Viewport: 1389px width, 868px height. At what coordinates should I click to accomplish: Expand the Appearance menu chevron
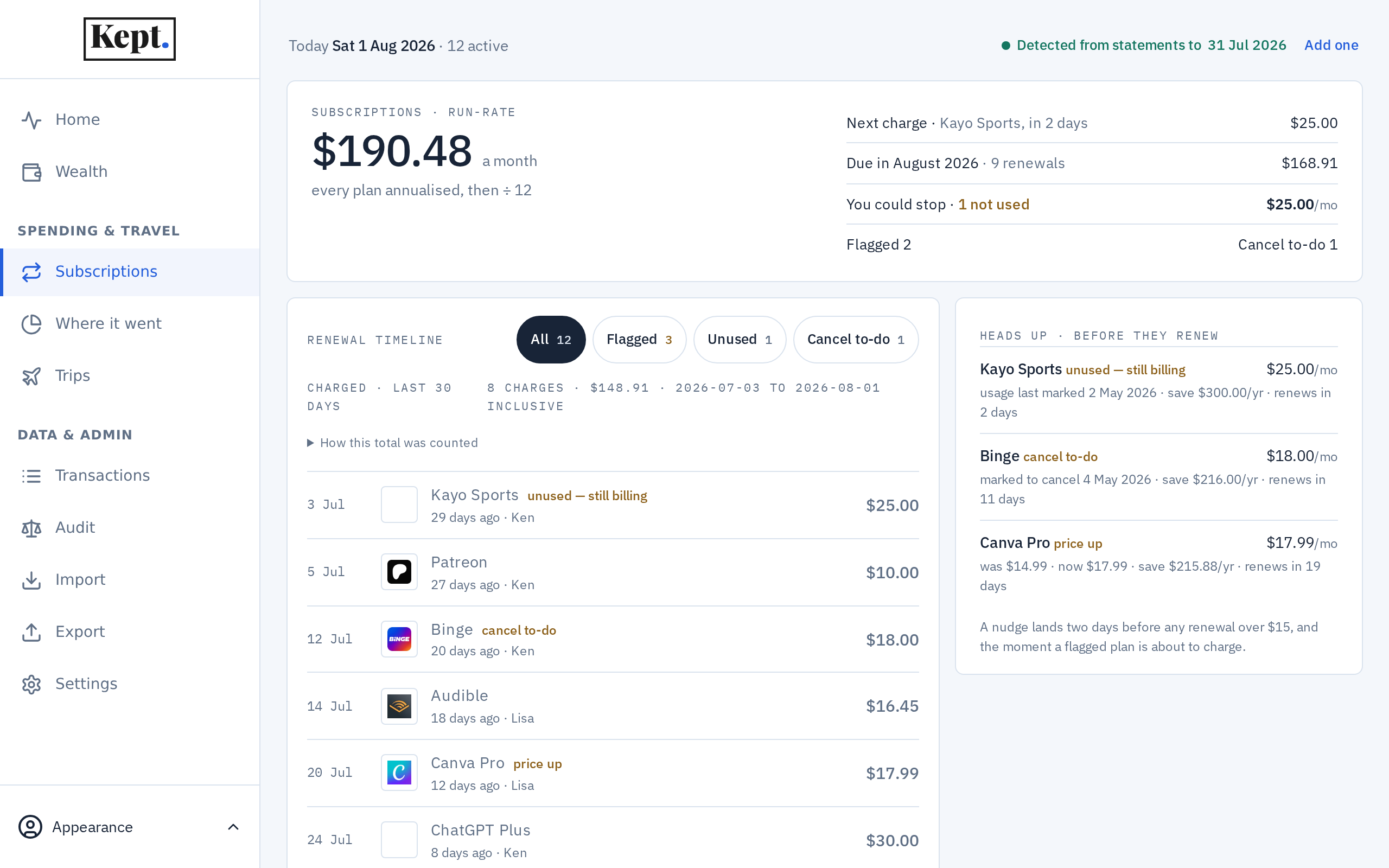233,827
